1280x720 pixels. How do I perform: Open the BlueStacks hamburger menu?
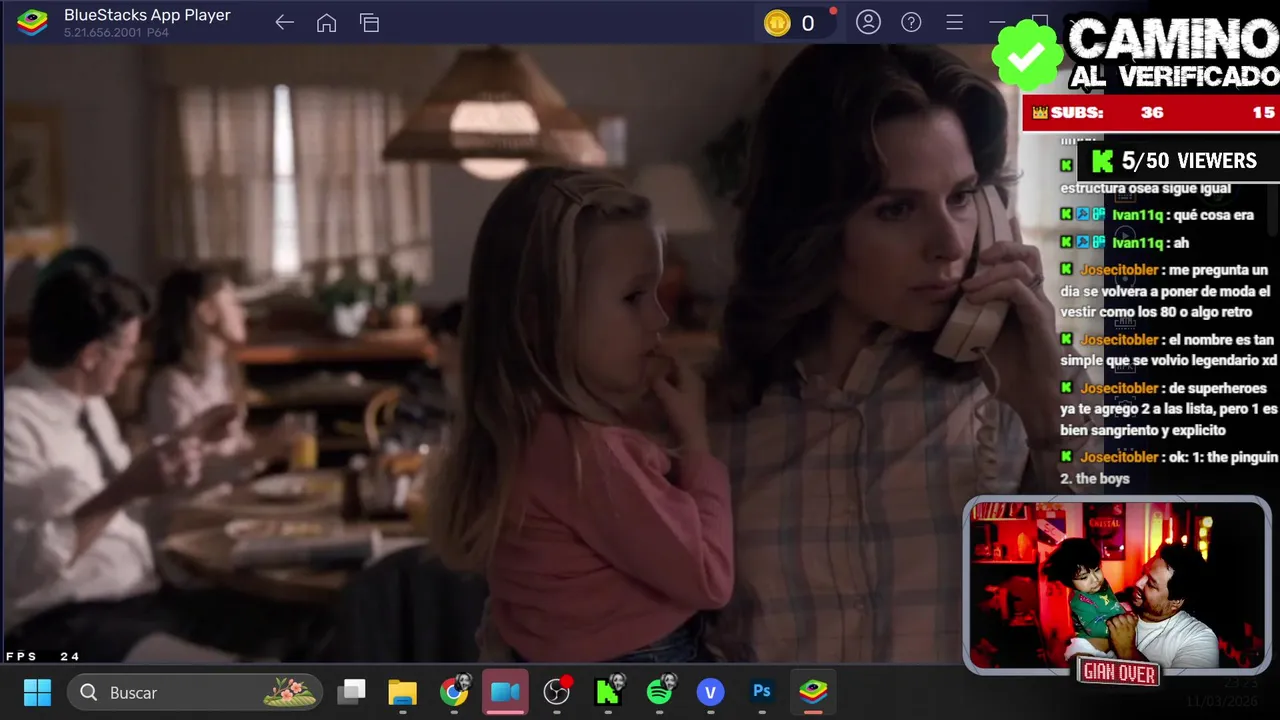click(954, 22)
